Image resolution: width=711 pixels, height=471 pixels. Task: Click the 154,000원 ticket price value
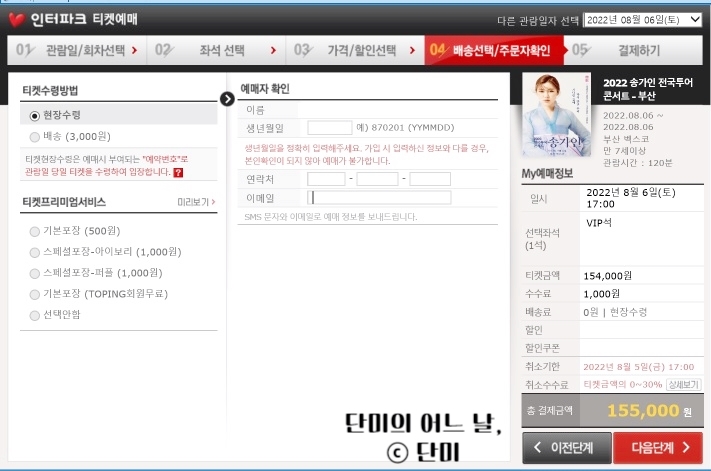608,276
